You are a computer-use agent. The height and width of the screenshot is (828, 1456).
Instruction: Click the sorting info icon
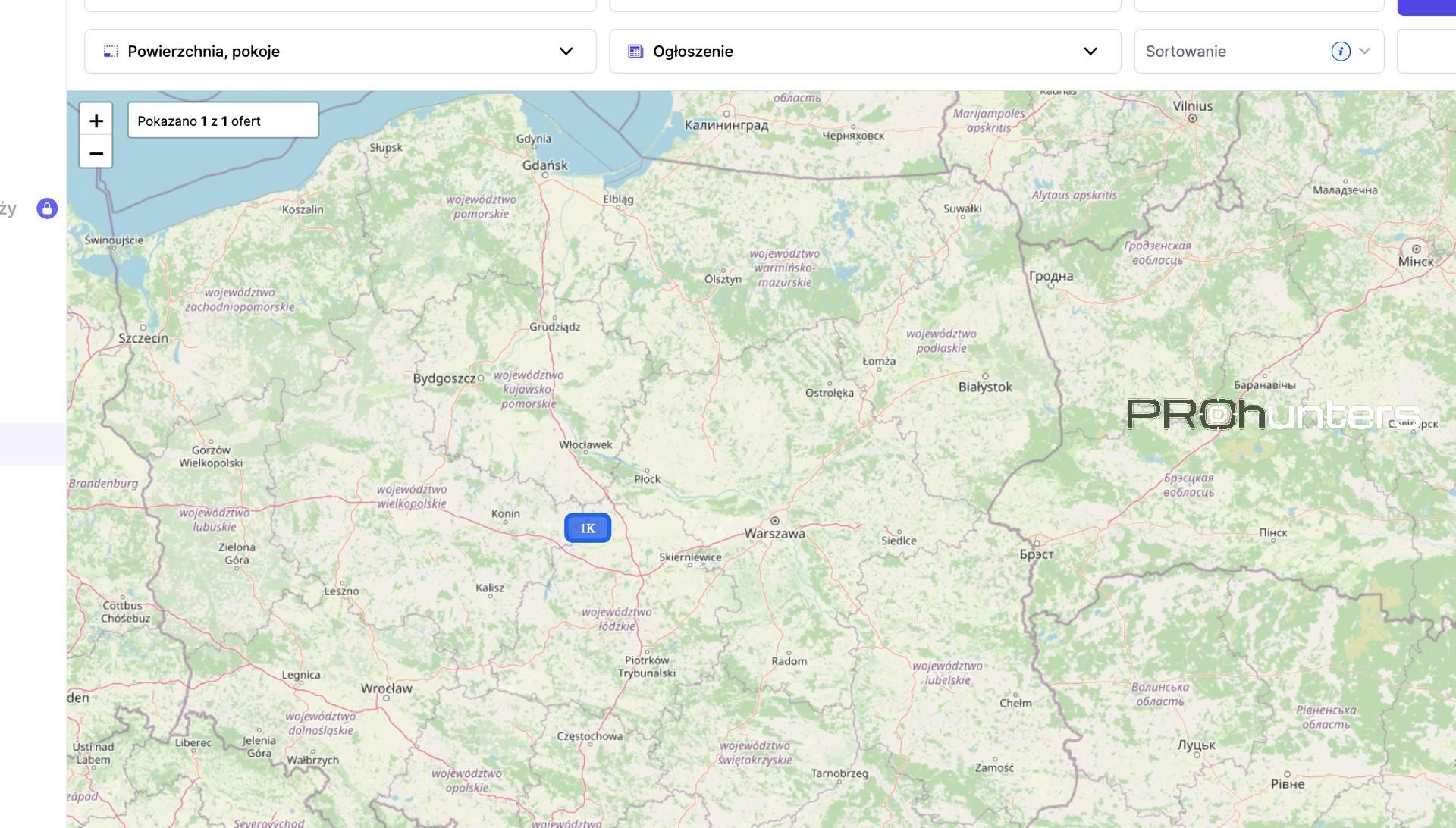(x=1340, y=52)
